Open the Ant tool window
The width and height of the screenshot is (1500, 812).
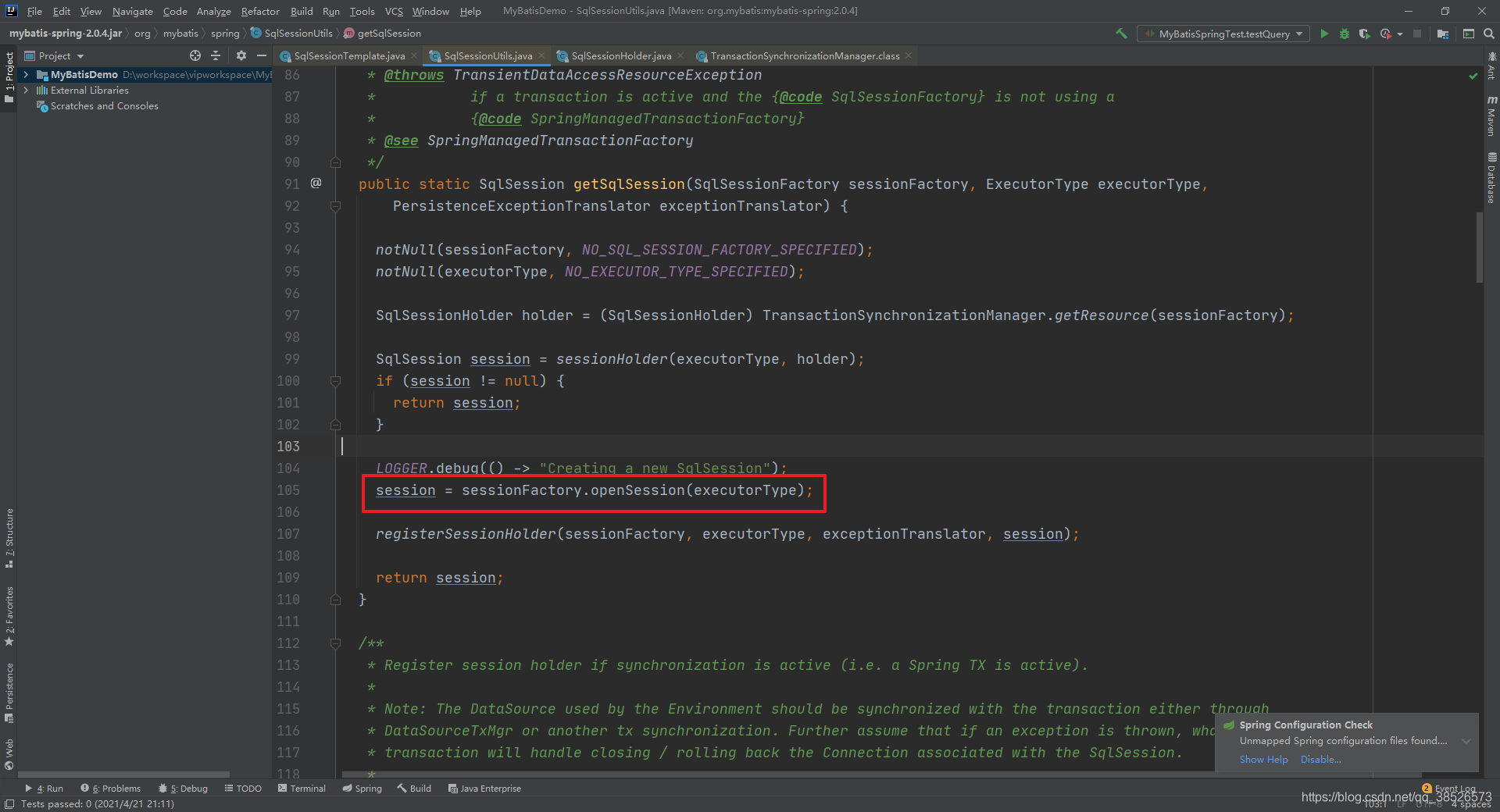(1491, 66)
